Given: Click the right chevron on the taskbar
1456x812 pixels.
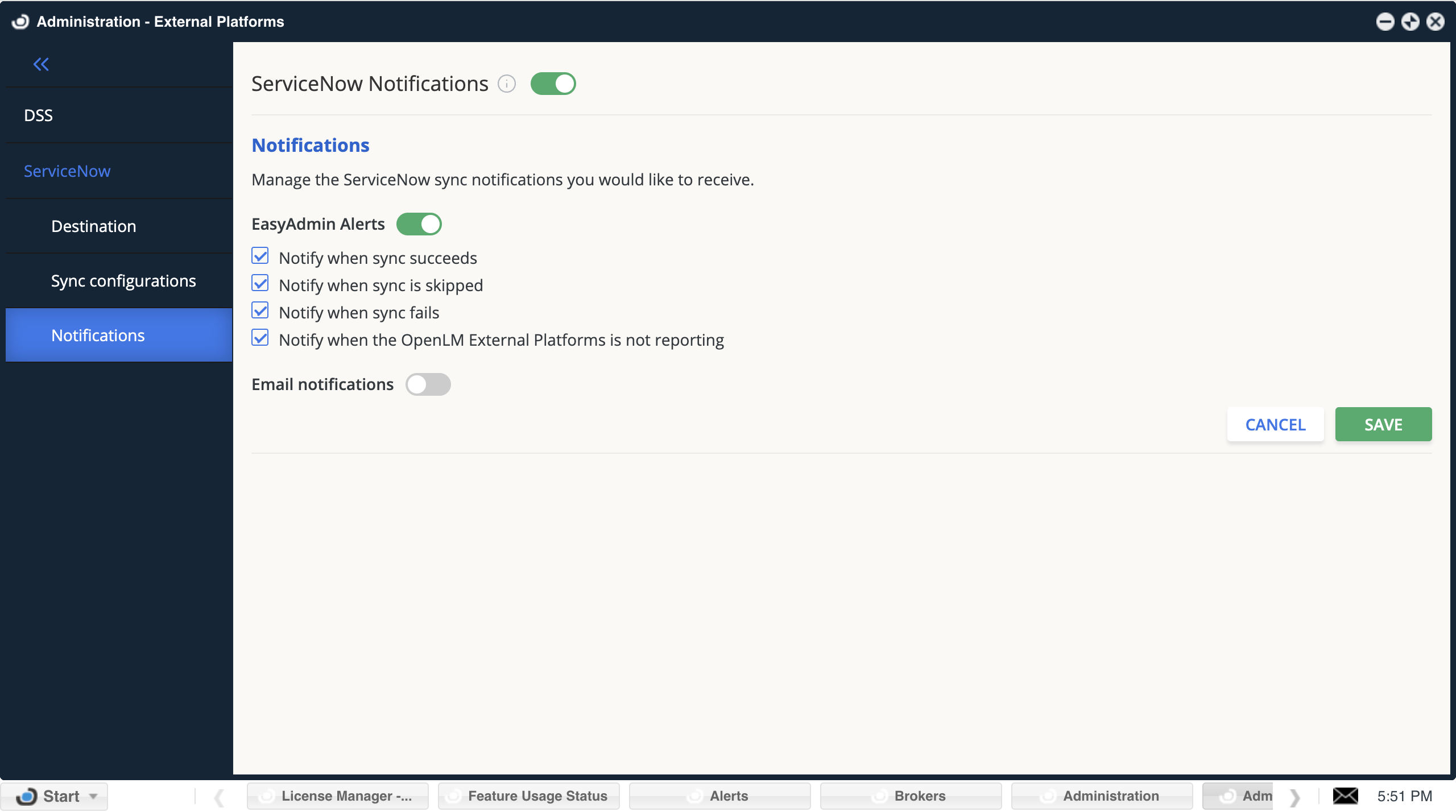Looking at the screenshot, I should (1296, 796).
